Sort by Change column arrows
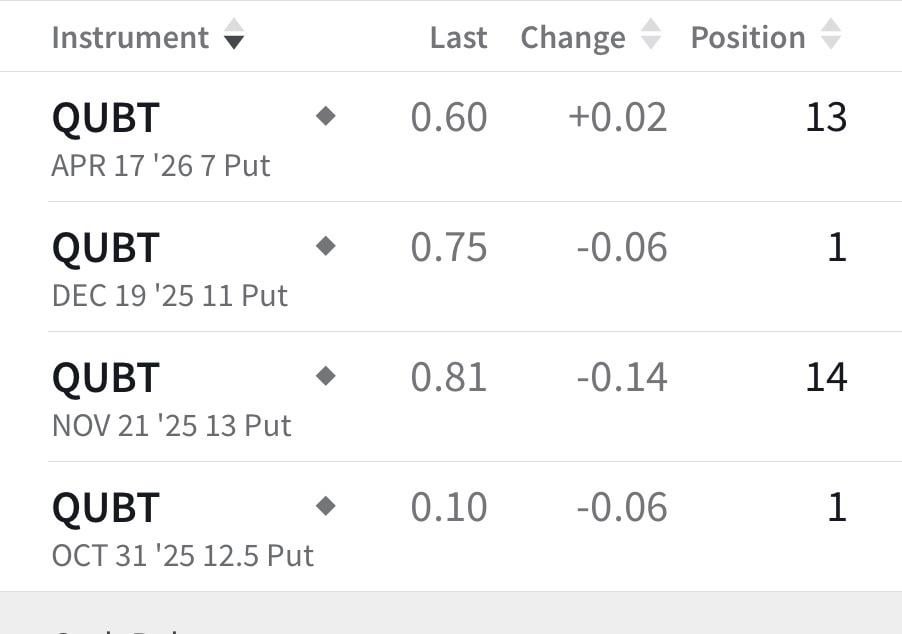The width and height of the screenshot is (902, 634). [650, 35]
